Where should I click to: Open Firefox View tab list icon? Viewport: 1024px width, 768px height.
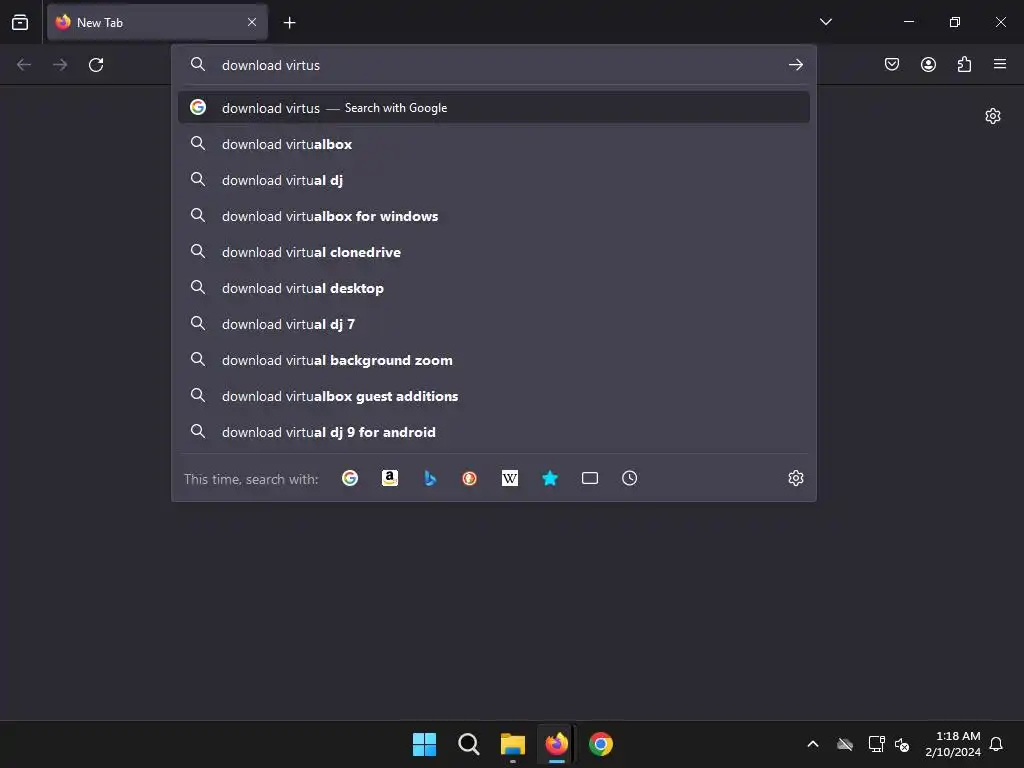[x=20, y=22]
